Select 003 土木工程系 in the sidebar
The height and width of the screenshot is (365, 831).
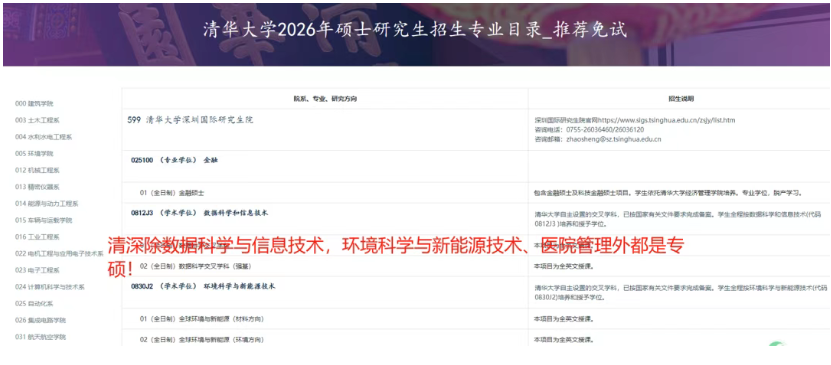click(37, 120)
